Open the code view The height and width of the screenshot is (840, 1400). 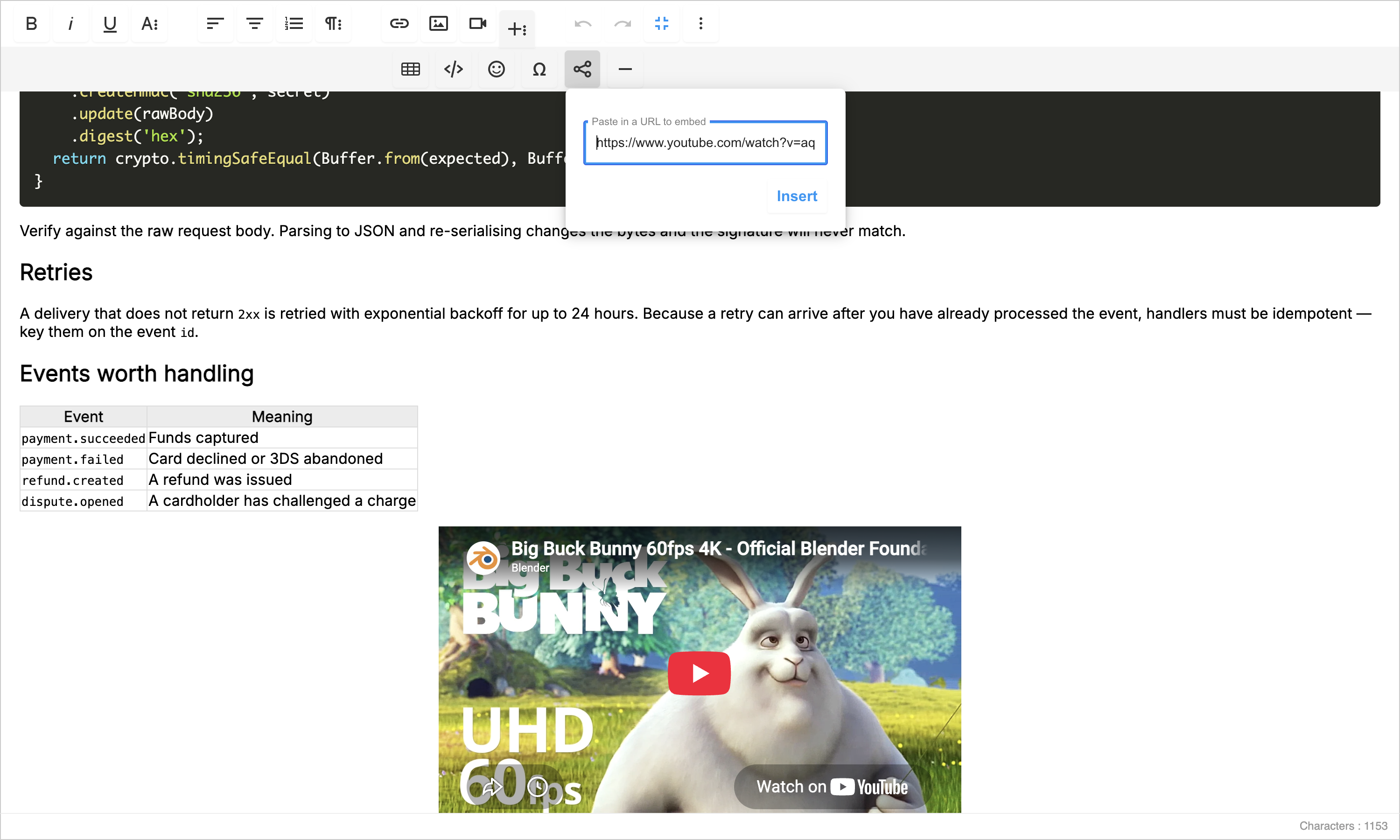tap(454, 69)
